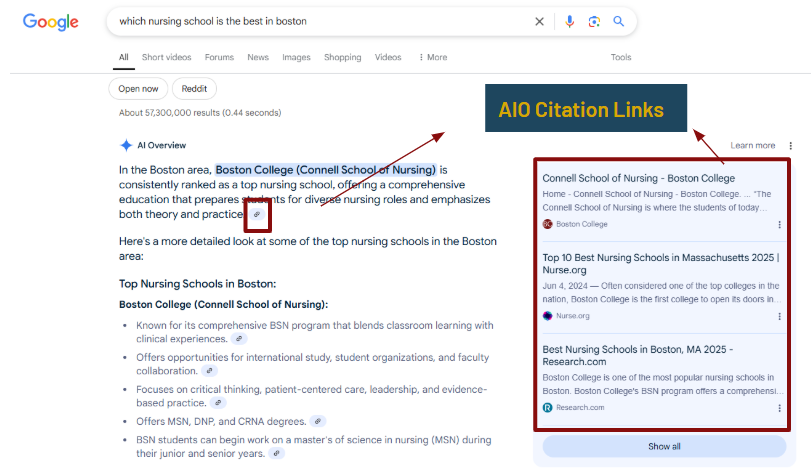
Task: Switch to Shopping tab
Action: click(342, 57)
